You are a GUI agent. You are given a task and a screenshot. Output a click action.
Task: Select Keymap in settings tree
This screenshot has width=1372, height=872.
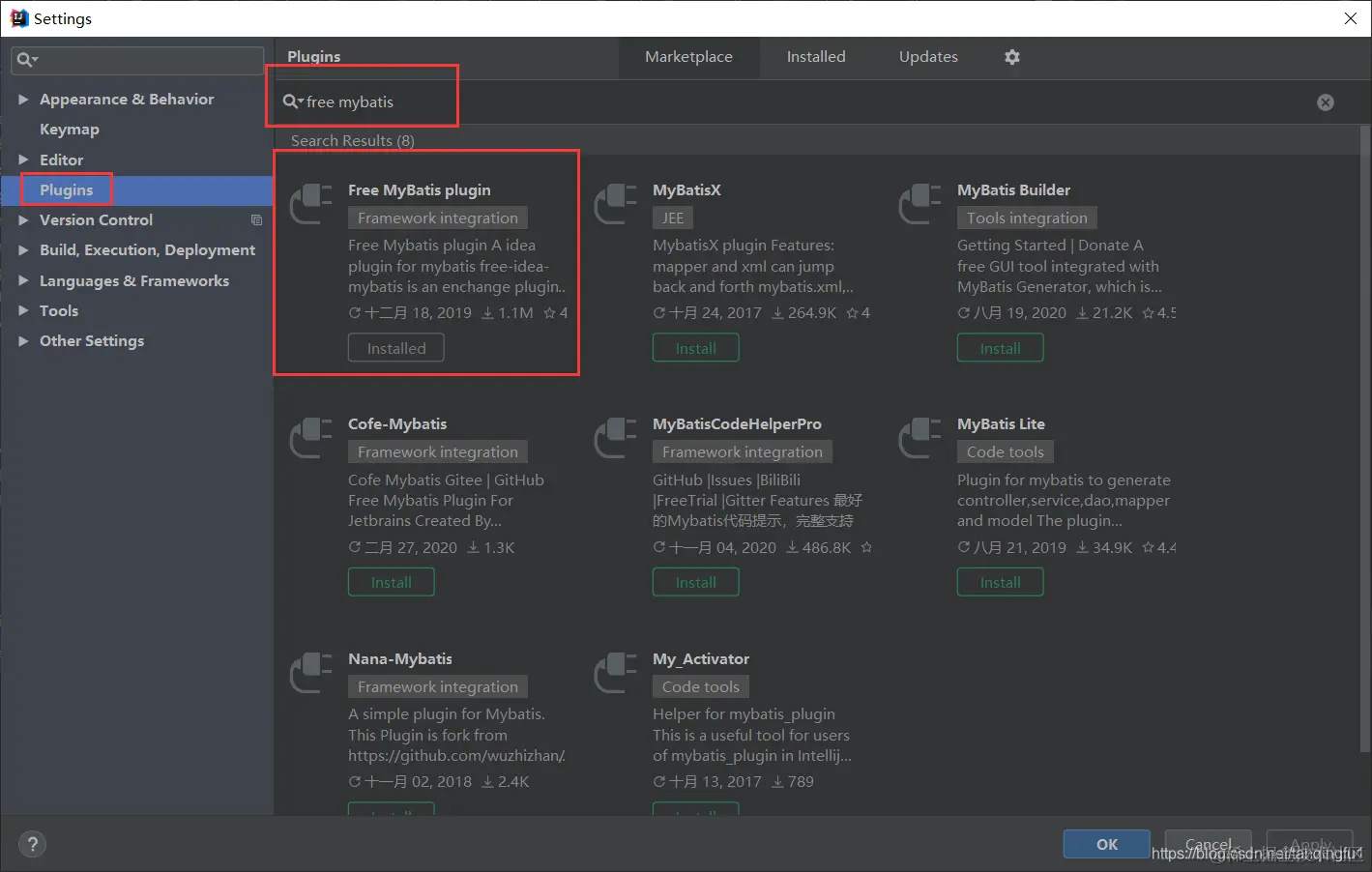pos(70,130)
